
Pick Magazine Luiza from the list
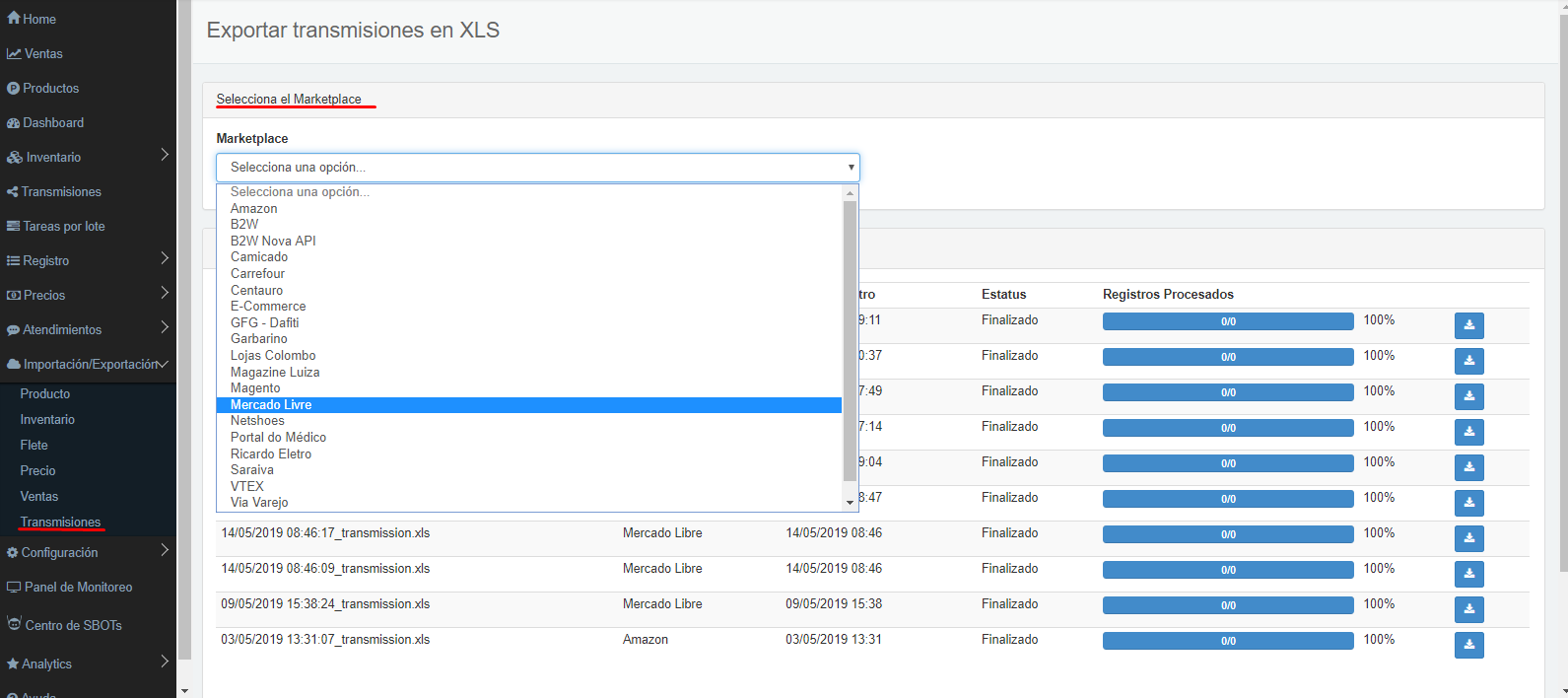(x=529, y=372)
